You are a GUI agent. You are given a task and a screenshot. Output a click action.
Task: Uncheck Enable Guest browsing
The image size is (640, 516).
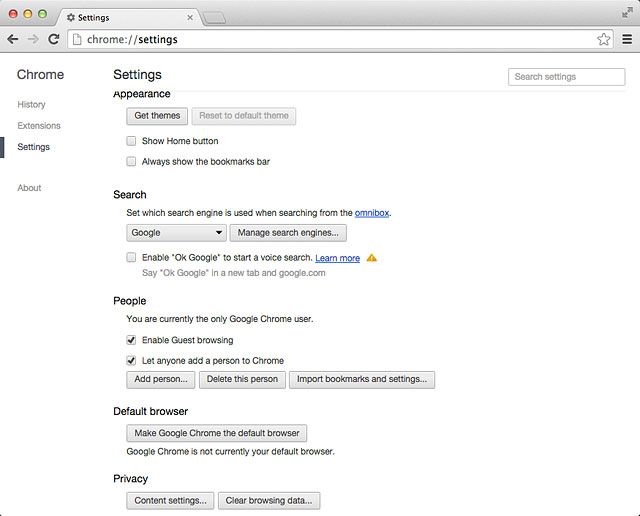point(131,340)
